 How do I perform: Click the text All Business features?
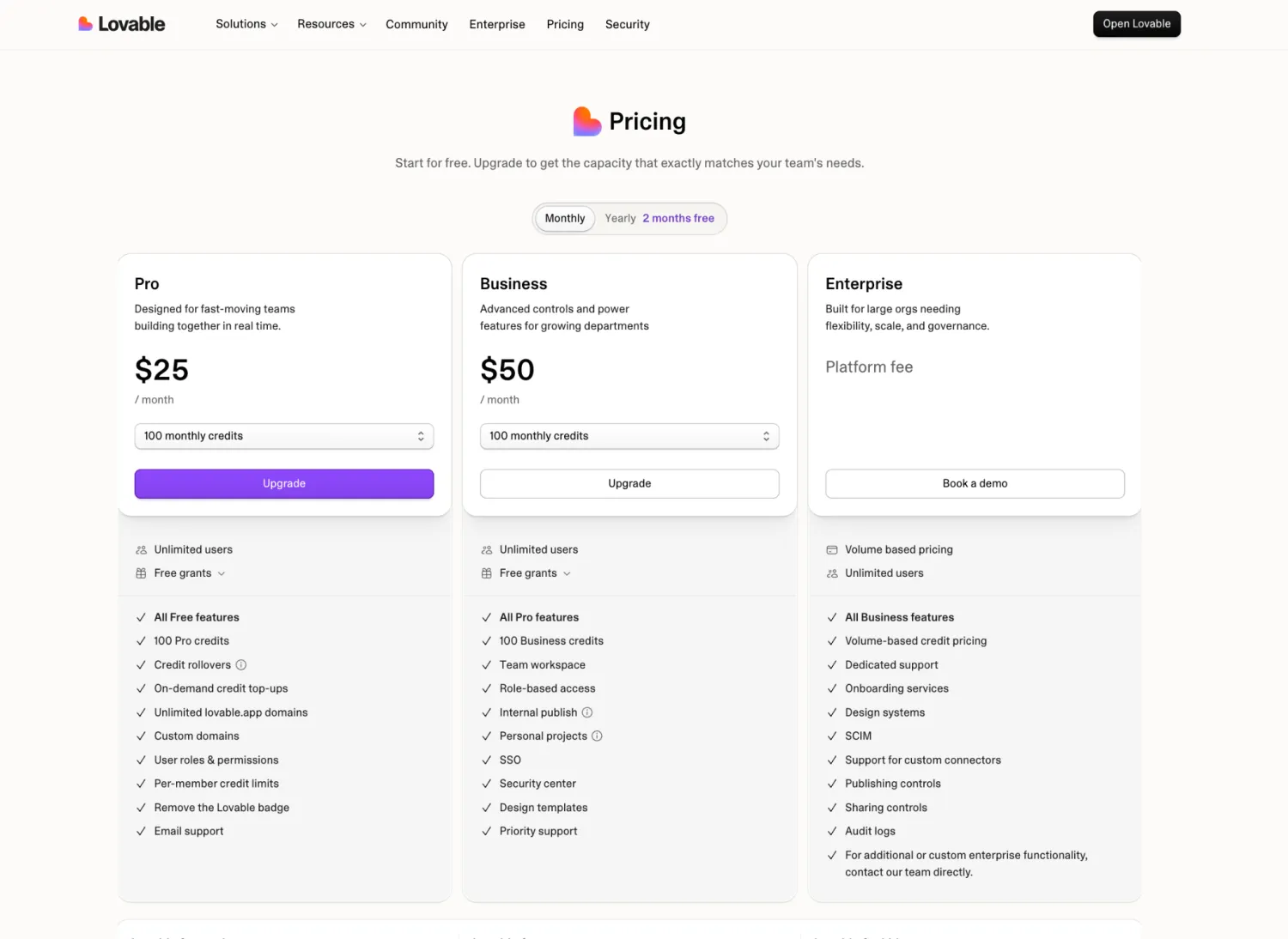pos(899,617)
